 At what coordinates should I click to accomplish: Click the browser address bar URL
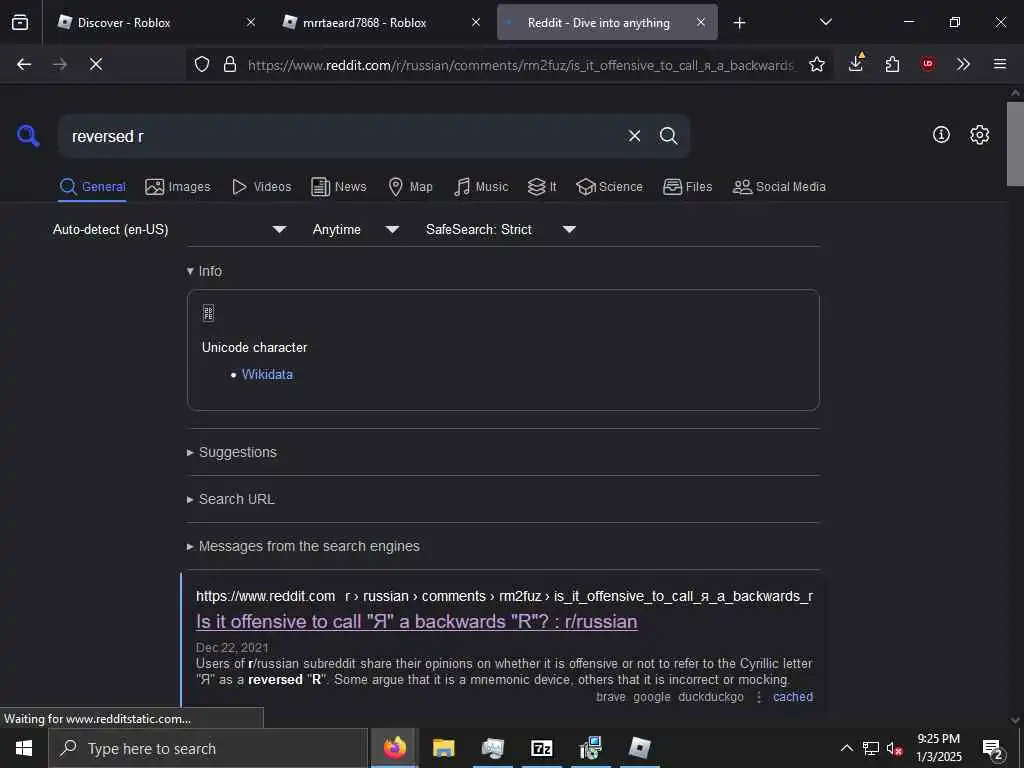[520, 65]
